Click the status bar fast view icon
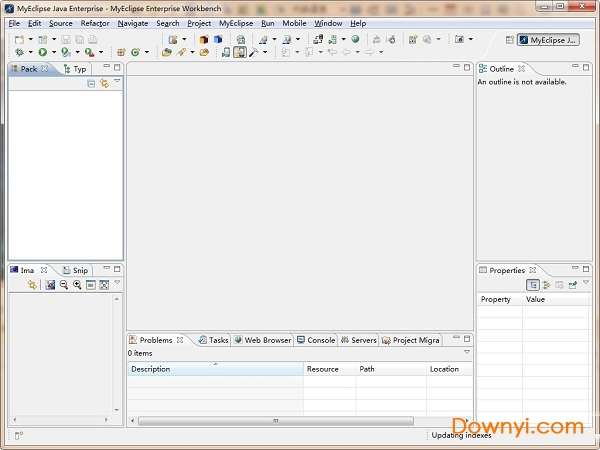Screen dimensions: 600x450 (x=19, y=435)
